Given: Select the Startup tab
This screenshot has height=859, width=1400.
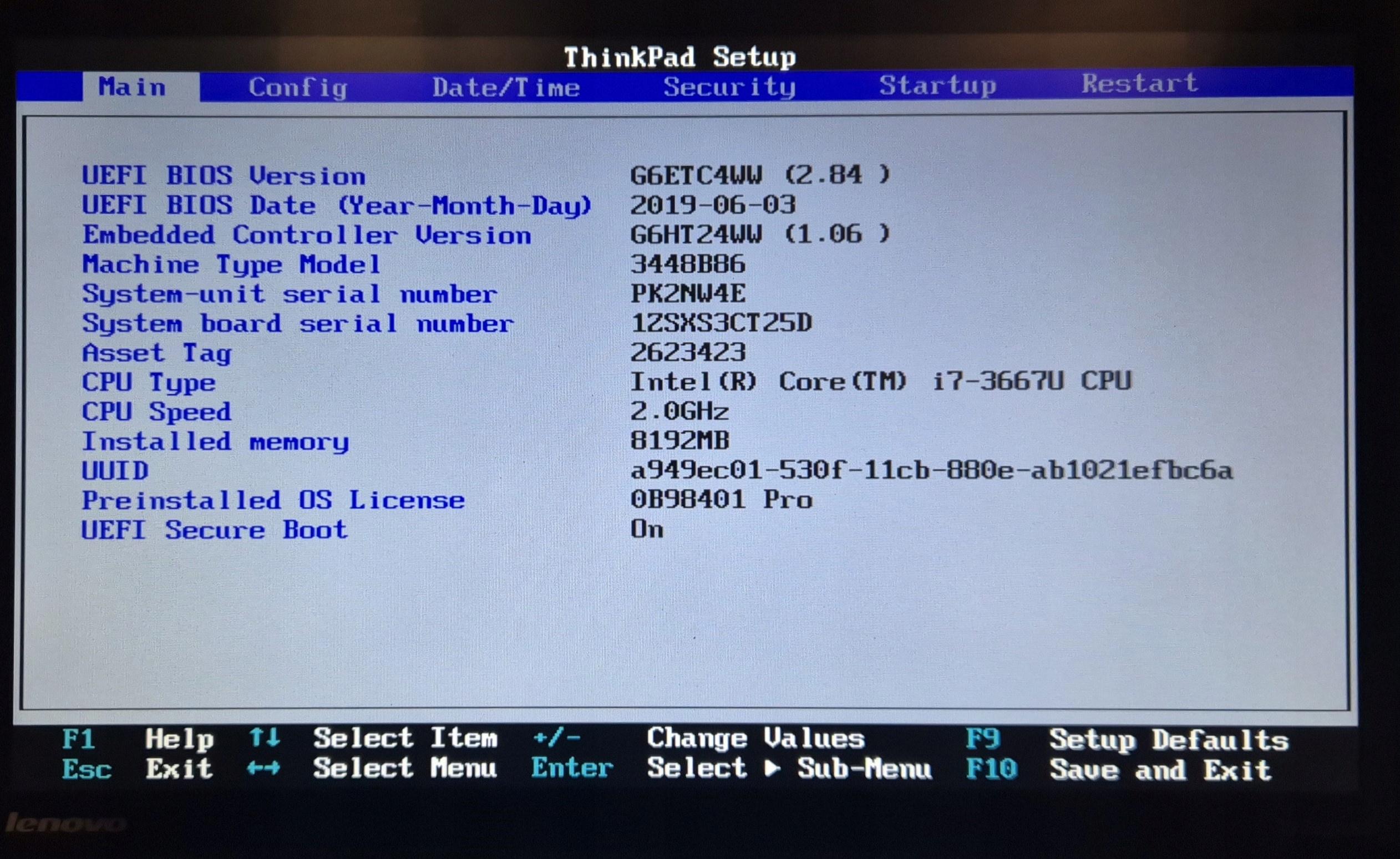Looking at the screenshot, I should tap(937, 86).
